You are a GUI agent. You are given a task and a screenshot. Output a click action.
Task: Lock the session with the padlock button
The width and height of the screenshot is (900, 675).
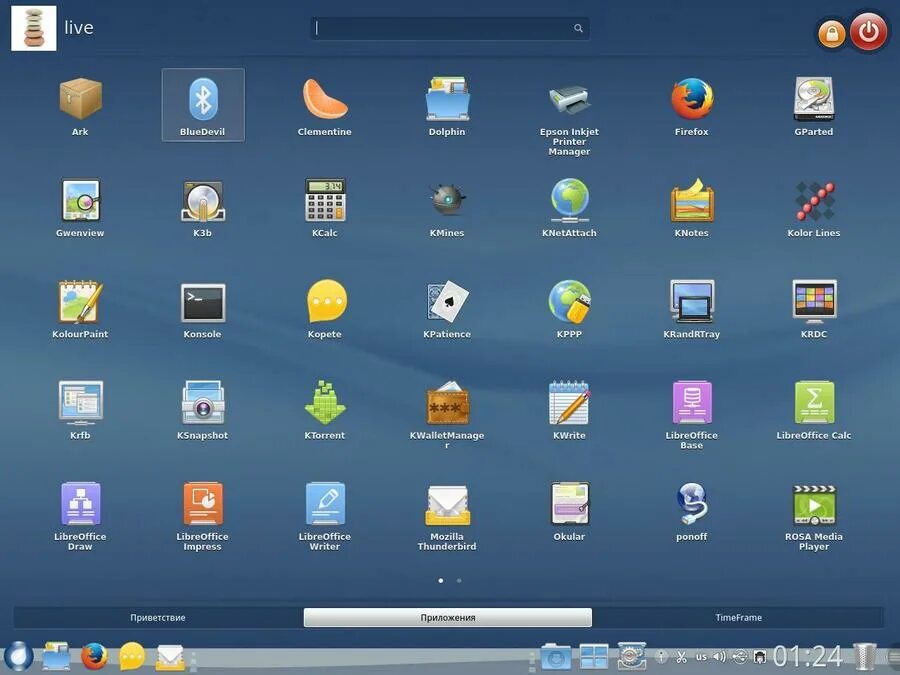pos(832,33)
